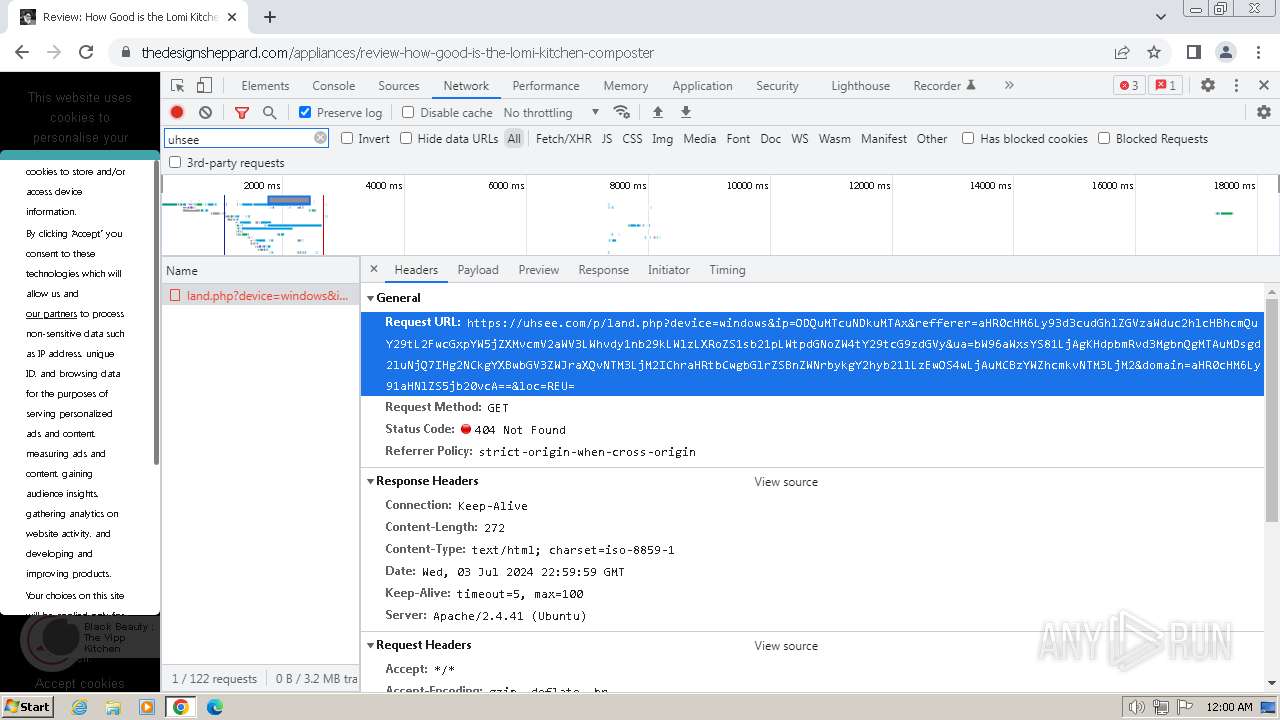1280x720 pixels.
Task: Open a new browser tab
Action: (x=270, y=17)
